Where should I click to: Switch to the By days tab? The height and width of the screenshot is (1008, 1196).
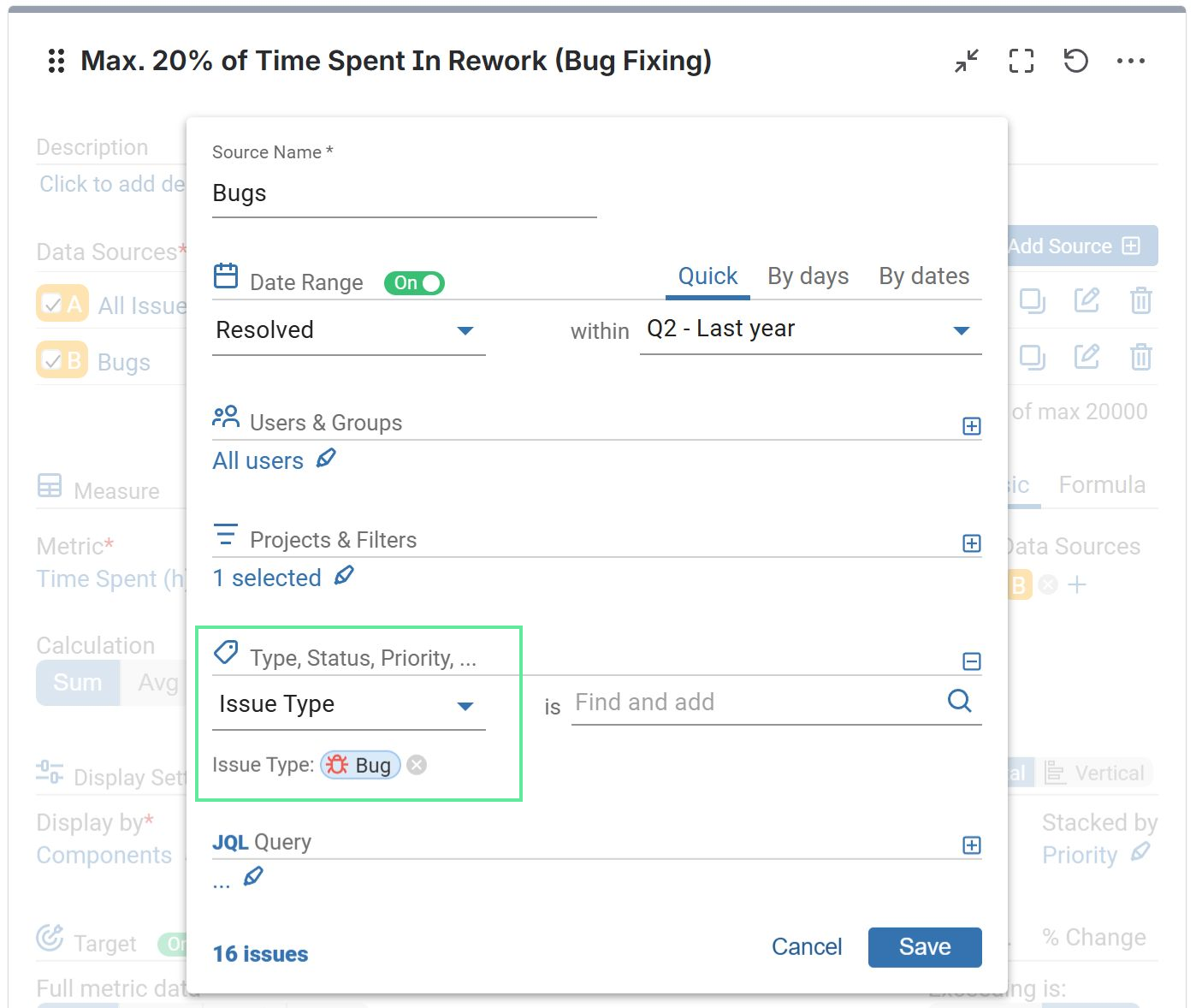(x=808, y=276)
